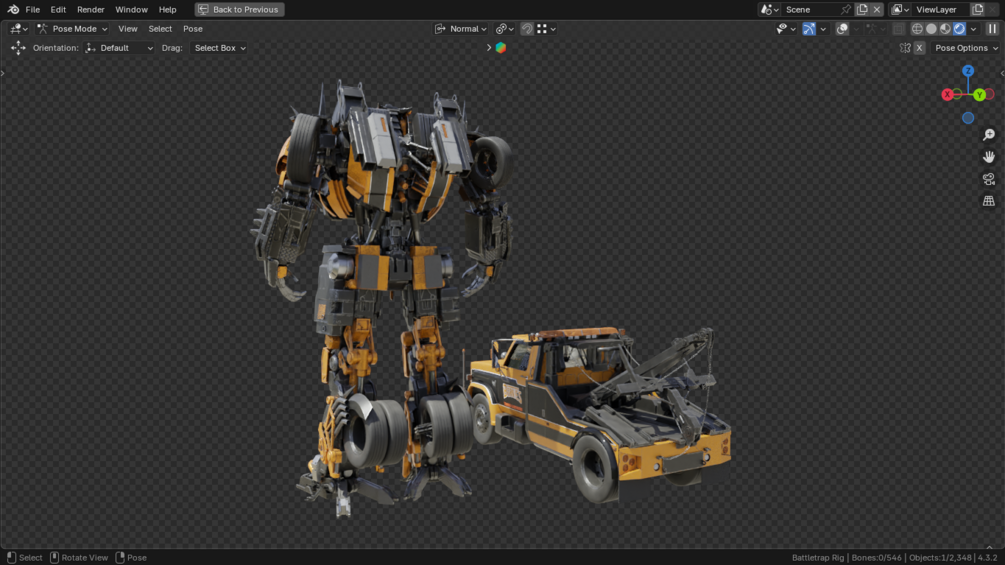Viewport: 1005px width, 565px height.
Task: Switch to solid shading
Action: pyautogui.click(x=931, y=29)
